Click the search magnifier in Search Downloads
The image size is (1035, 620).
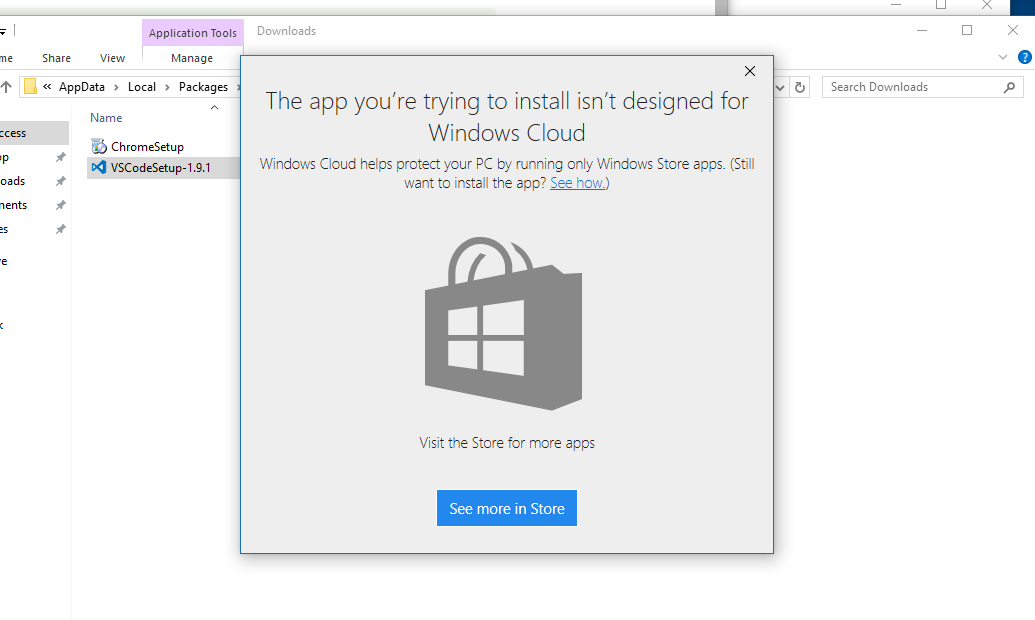click(1009, 87)
